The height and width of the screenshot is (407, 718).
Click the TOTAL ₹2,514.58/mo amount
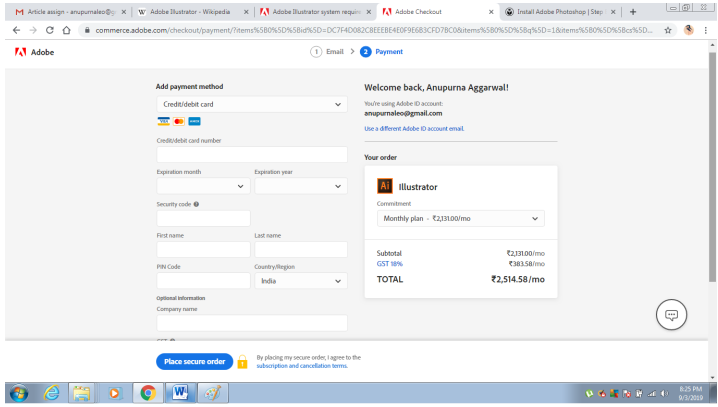pyautogui.click(x=518, y=279)
